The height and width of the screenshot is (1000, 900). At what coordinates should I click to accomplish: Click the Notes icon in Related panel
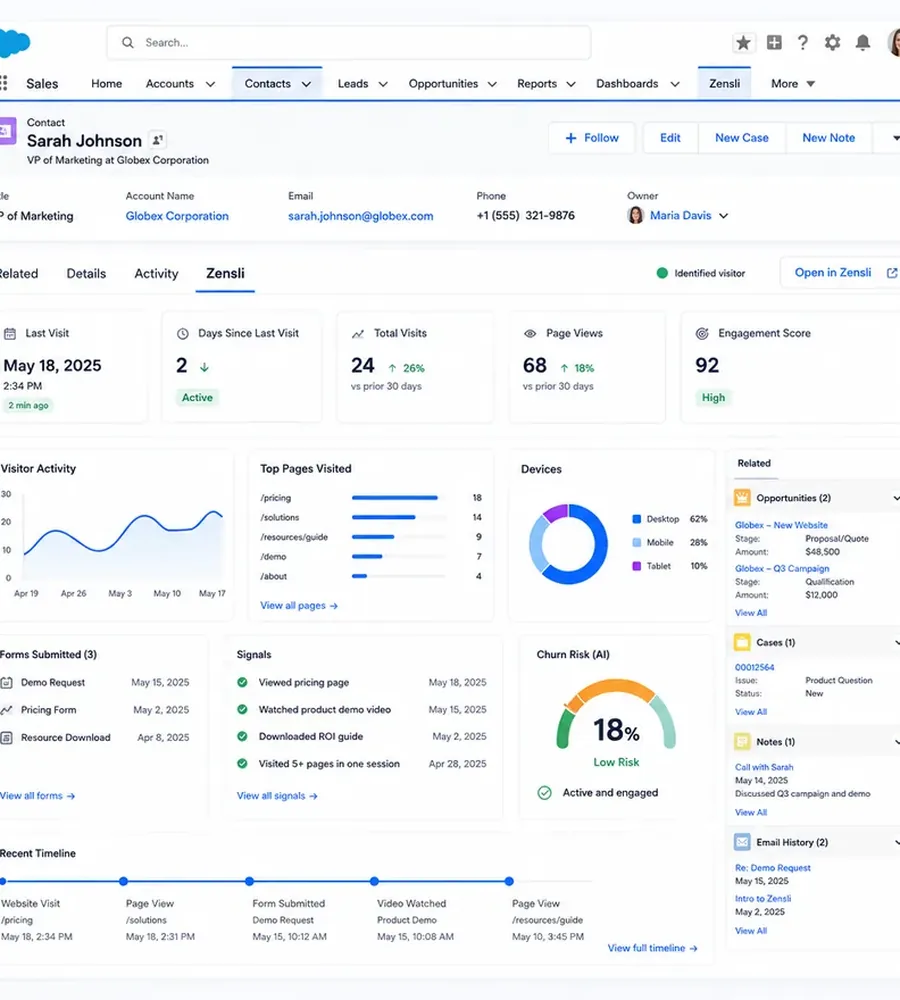pos(742,742)
